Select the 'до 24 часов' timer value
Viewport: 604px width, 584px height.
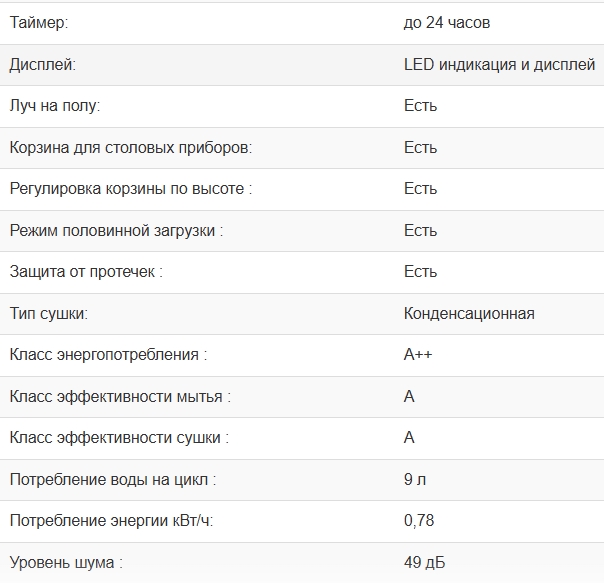(447, 22)
